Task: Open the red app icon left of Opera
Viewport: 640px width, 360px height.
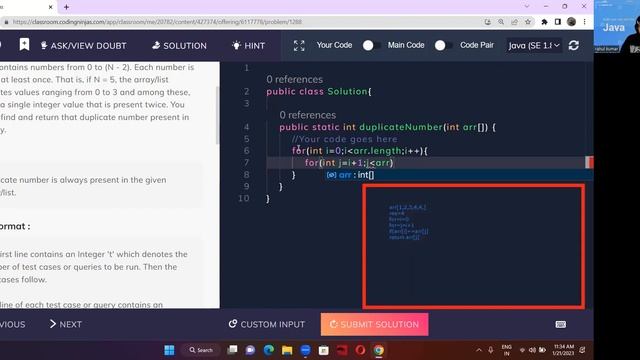Action: (342, 350)
